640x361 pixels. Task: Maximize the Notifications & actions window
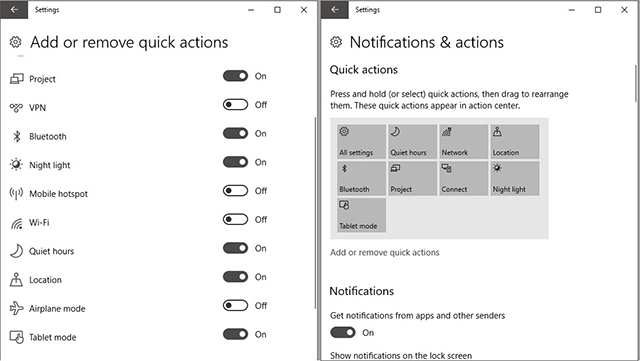click(598, 9)
